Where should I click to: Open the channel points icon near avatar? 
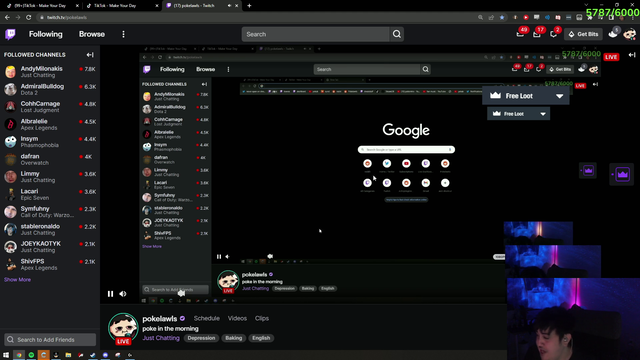pos(613,33)
